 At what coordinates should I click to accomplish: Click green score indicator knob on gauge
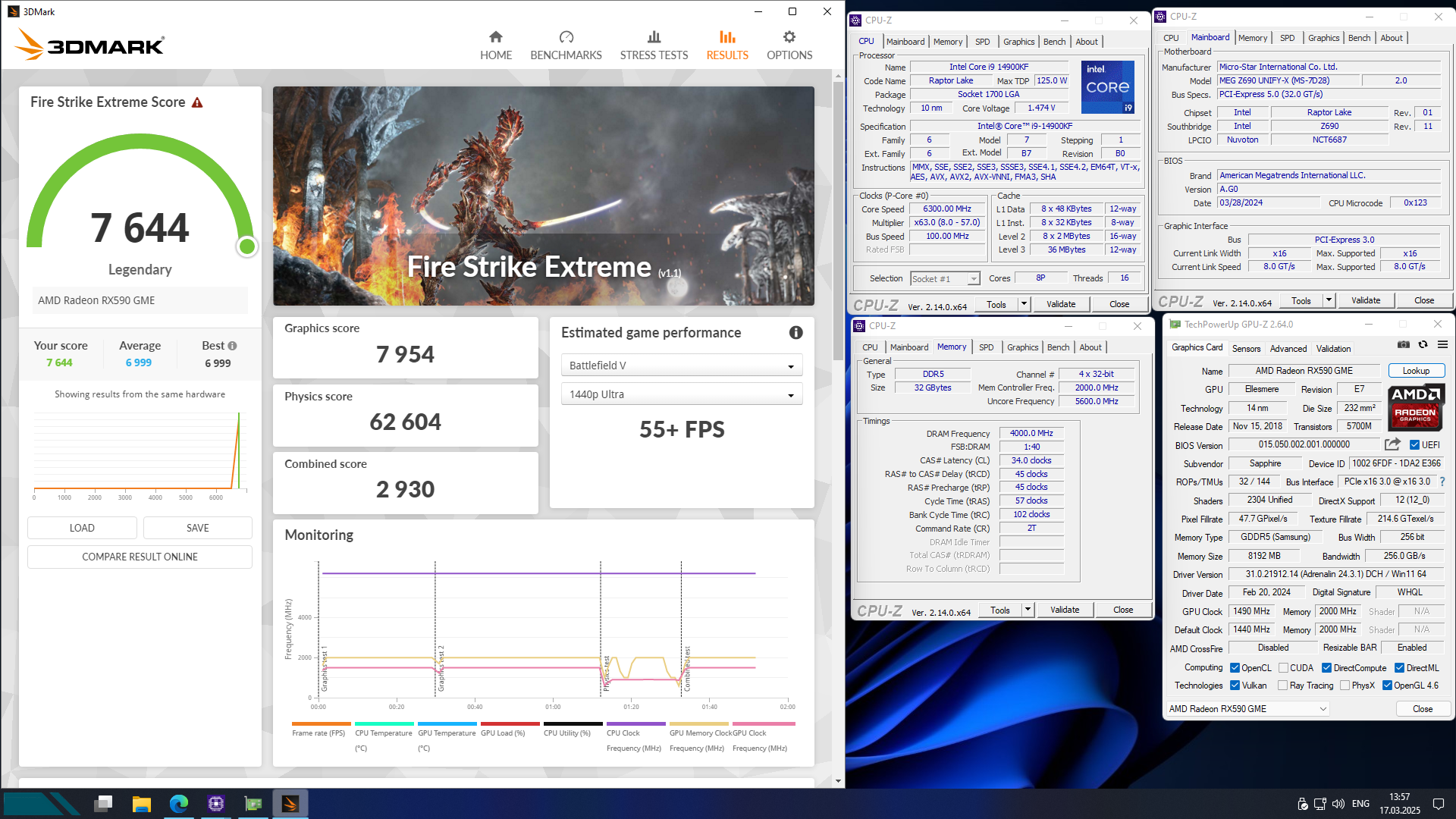pyautogui.click(x=247, y=246)
